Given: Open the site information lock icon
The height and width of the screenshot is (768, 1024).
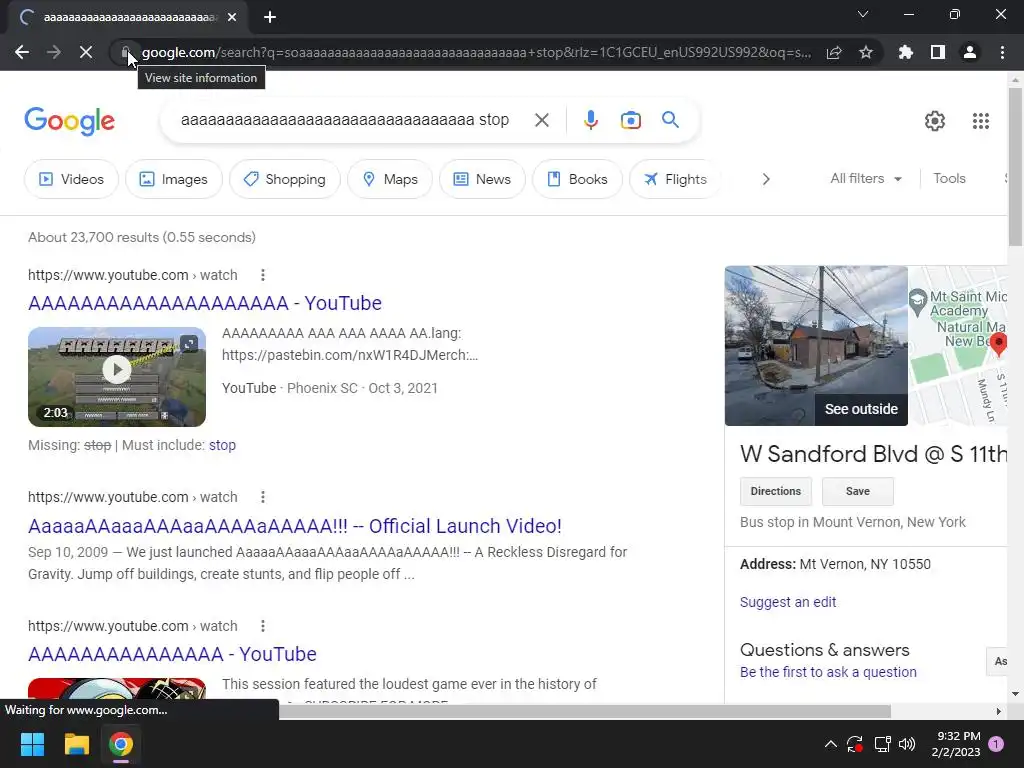Looking at the screenshot, I should [125, 52].
